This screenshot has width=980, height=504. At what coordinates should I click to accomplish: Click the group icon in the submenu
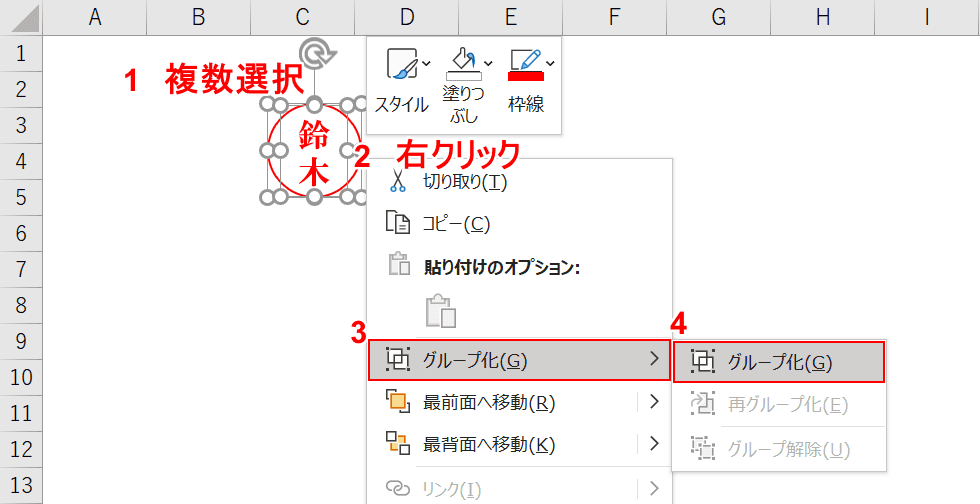[703, 362]
